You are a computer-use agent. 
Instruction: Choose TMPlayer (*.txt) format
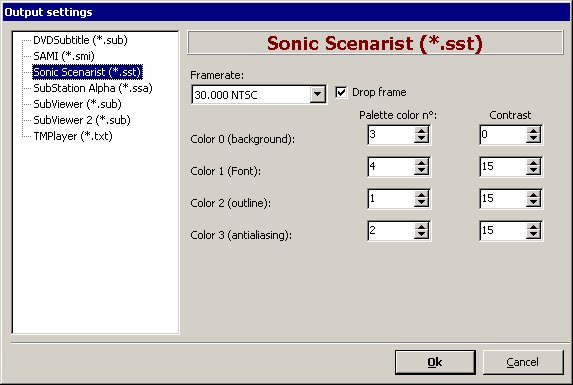[x=73, y=136]
